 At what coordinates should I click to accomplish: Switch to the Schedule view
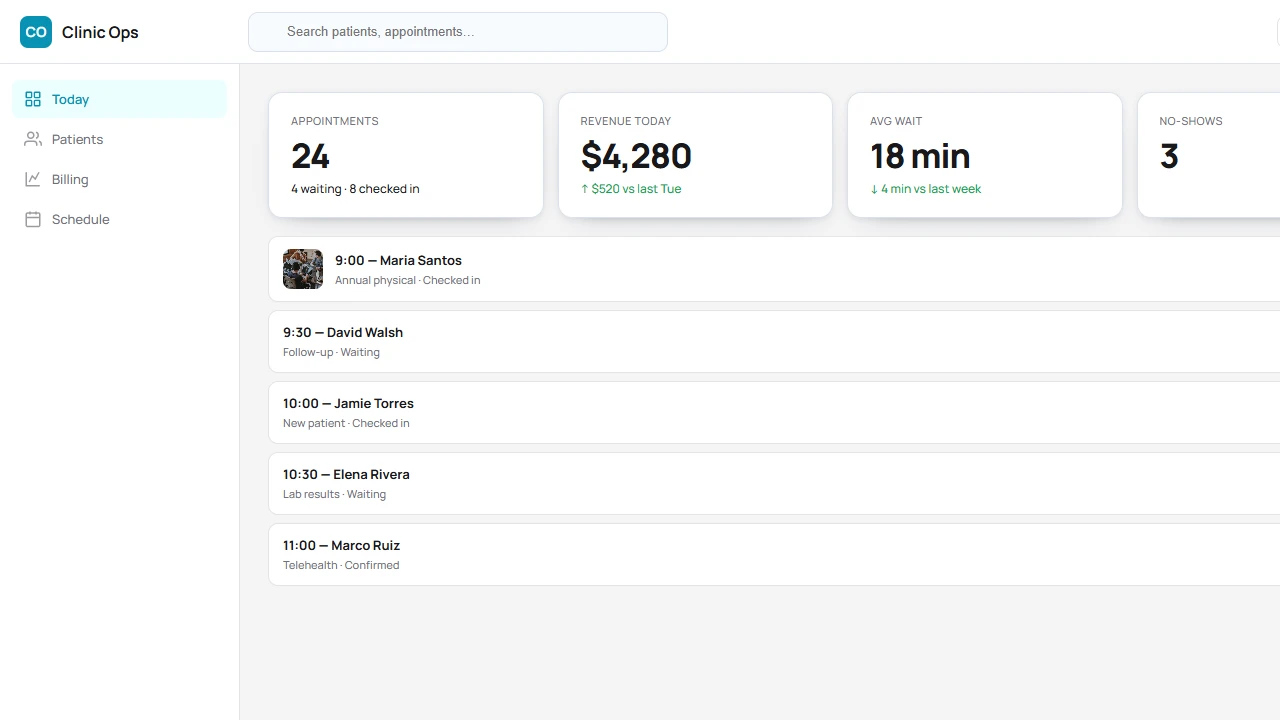[x=120, y=219]
